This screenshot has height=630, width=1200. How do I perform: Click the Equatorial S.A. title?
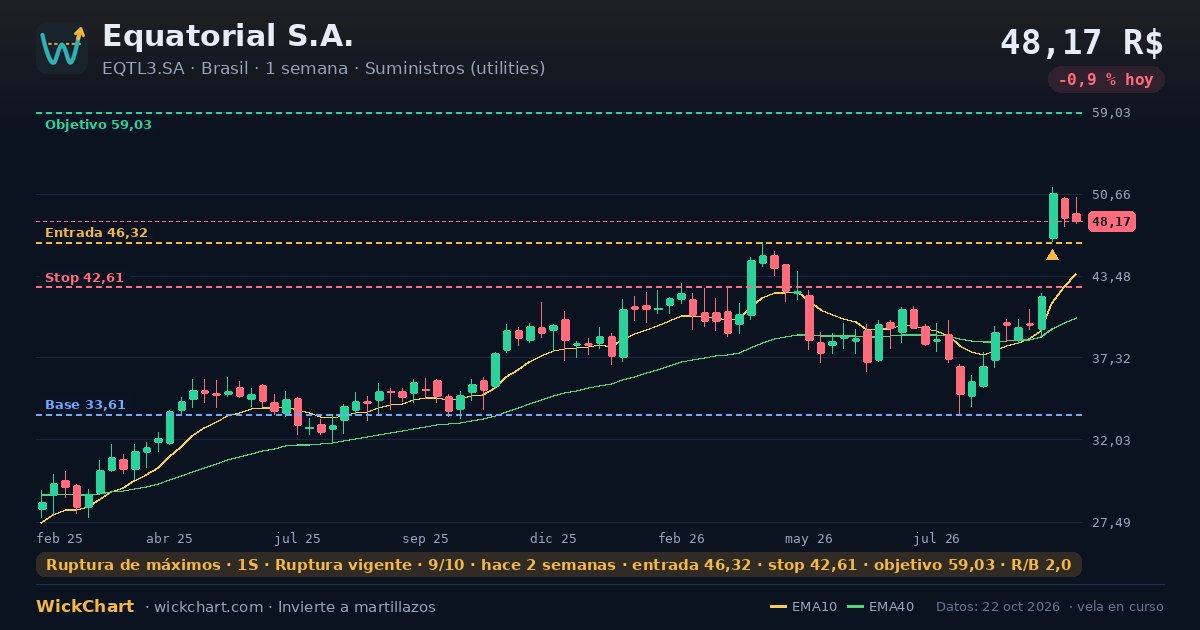tap(228, 36)
